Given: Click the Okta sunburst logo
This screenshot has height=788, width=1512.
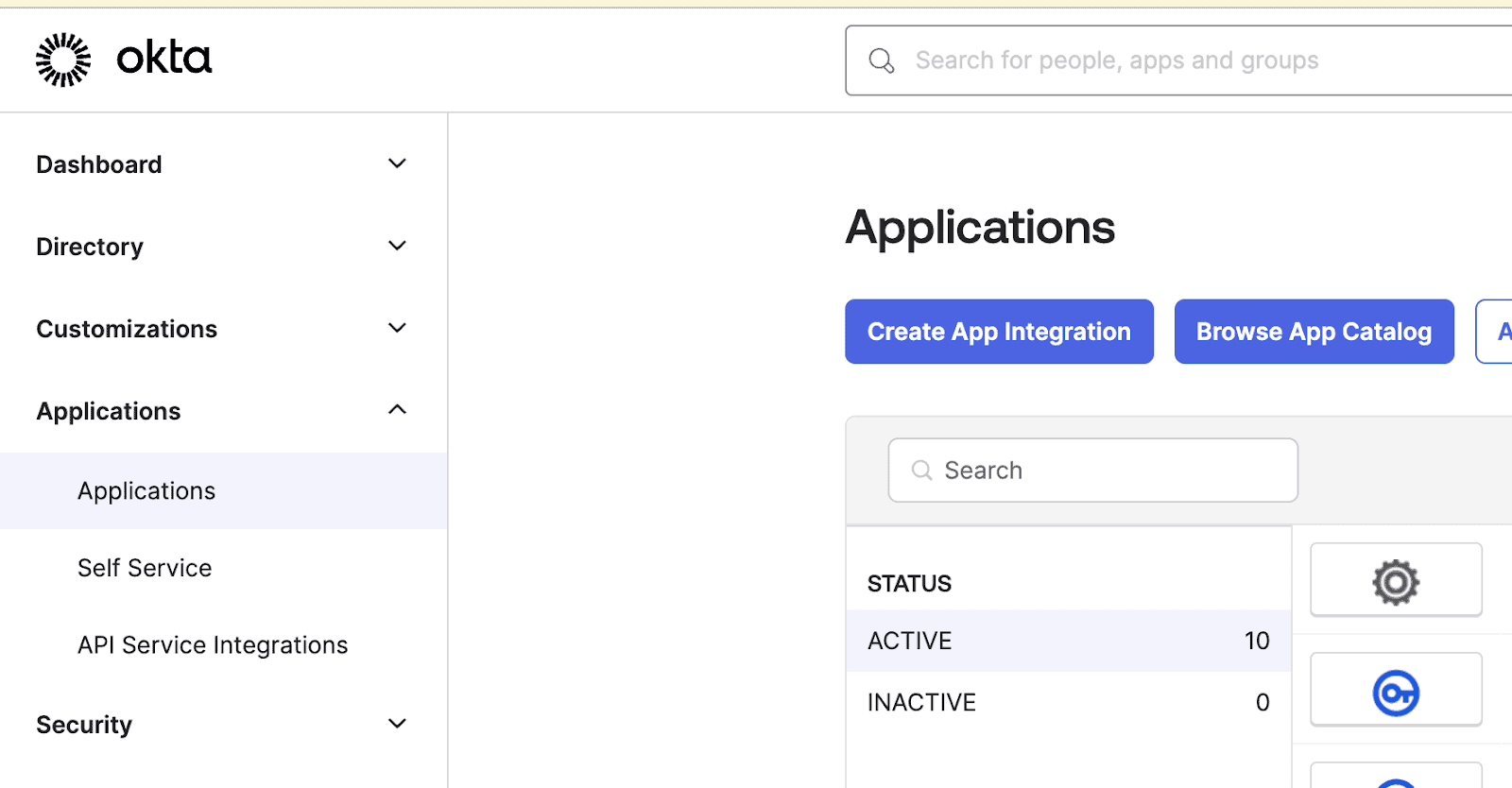Looking at the screenshot, I should (63, 60).
